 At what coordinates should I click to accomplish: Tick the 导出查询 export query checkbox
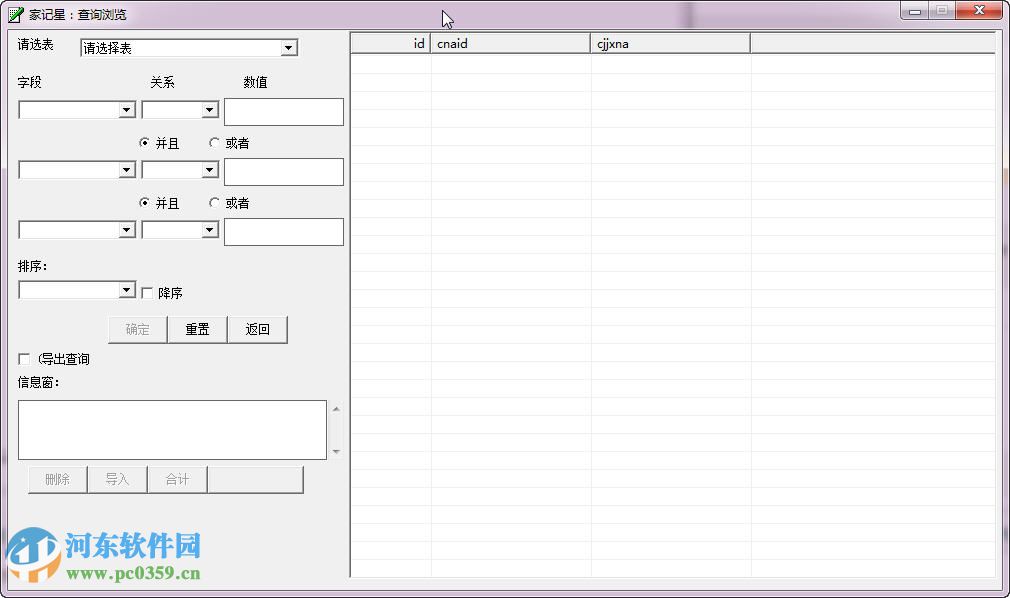click(24, 359)
